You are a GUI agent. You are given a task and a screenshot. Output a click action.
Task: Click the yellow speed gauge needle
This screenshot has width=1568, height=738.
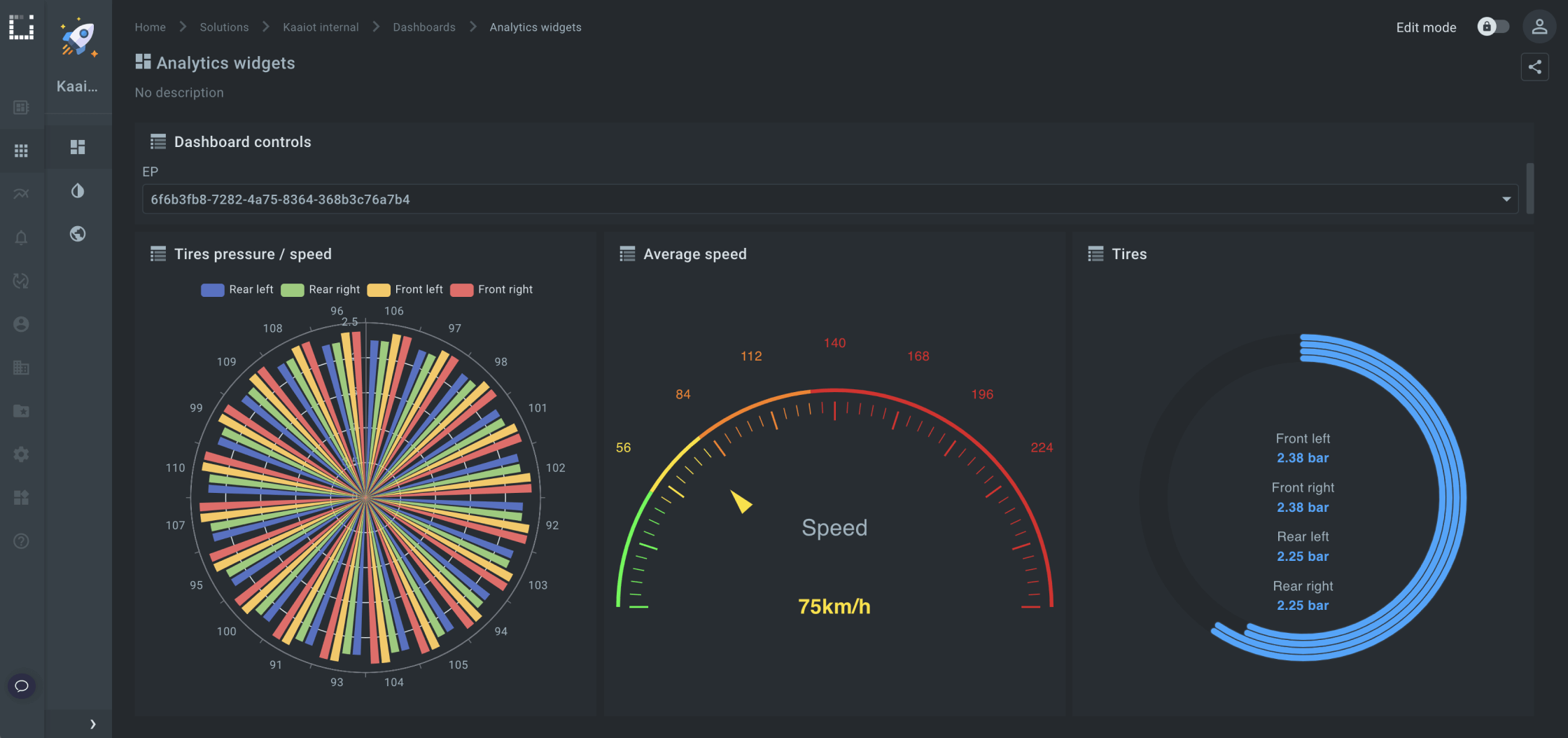click(741, 501)
